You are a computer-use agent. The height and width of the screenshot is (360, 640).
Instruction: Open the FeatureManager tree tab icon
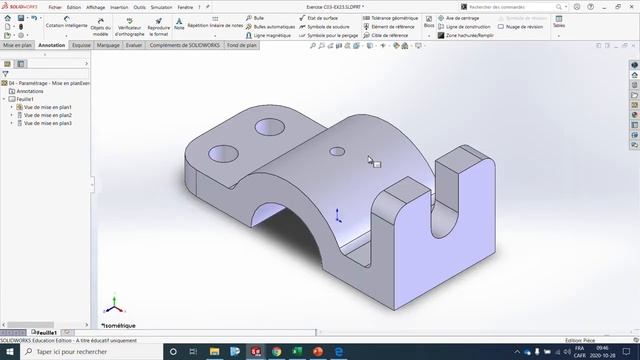[x=7, y=64]
